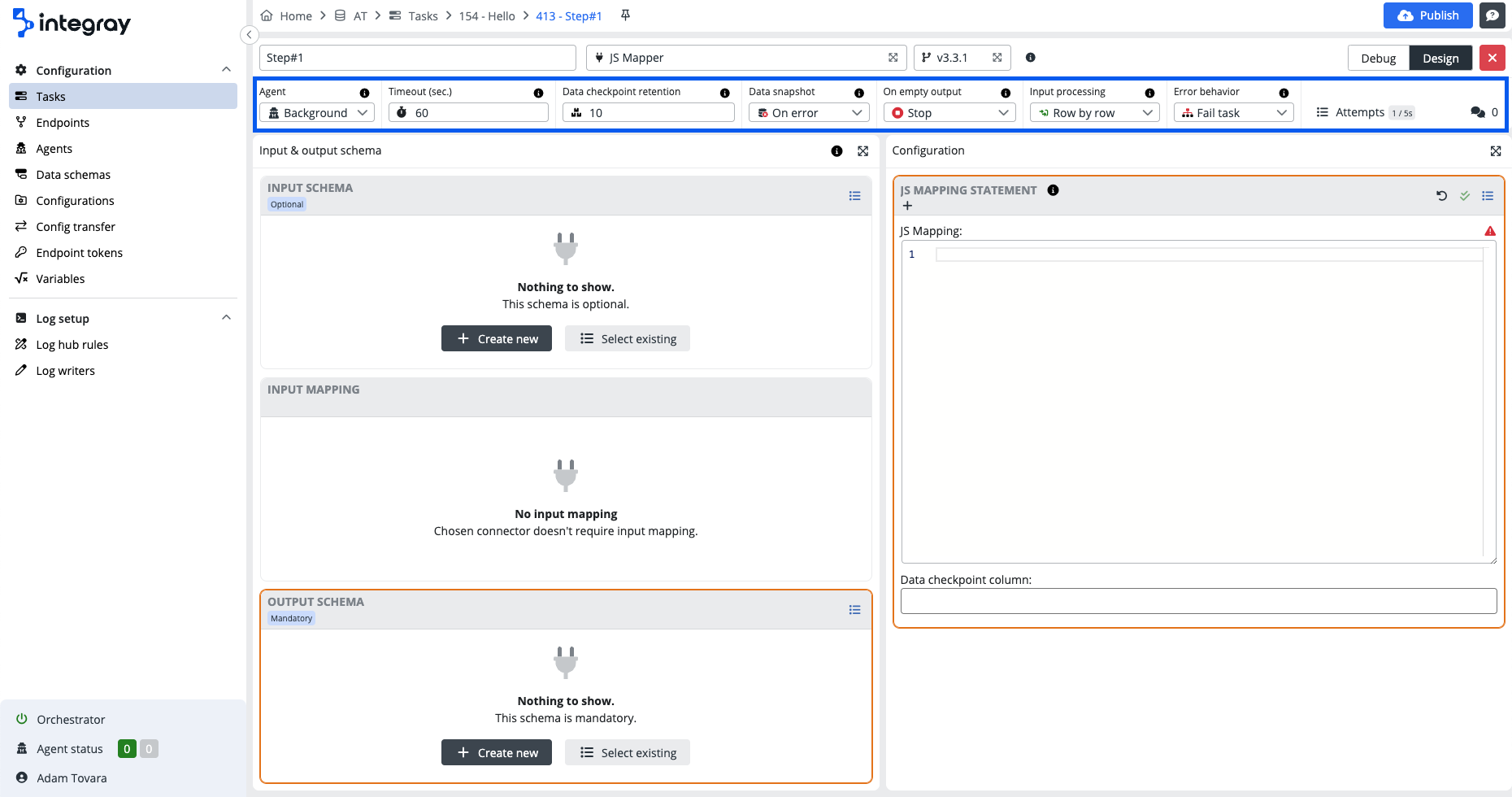Screen dimensions: 1512x797
Task: Open the chat icon beside Publish
Action: 1492,15
